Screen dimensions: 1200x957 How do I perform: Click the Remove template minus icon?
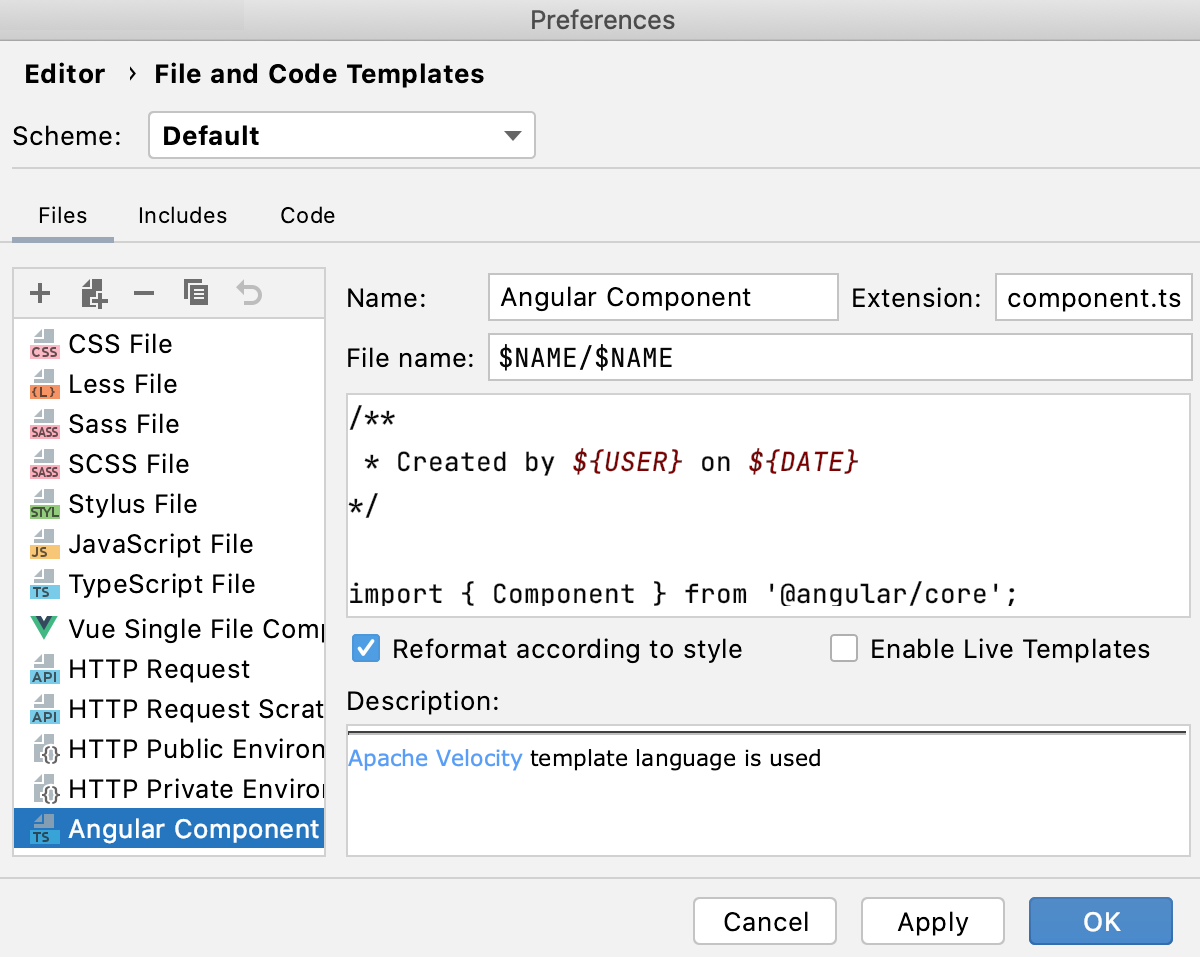pos(144,294)
